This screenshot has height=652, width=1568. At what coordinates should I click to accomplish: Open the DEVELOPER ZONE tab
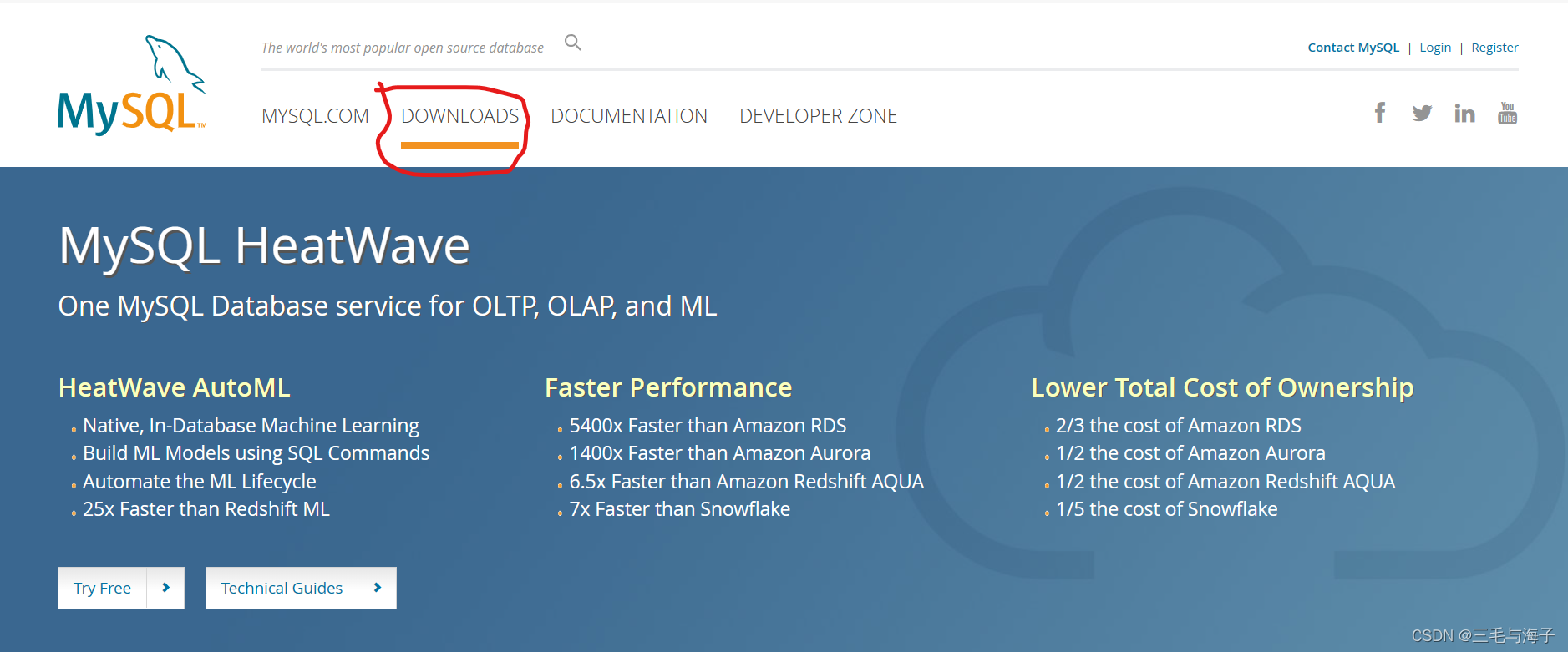(x=819, y=116)
